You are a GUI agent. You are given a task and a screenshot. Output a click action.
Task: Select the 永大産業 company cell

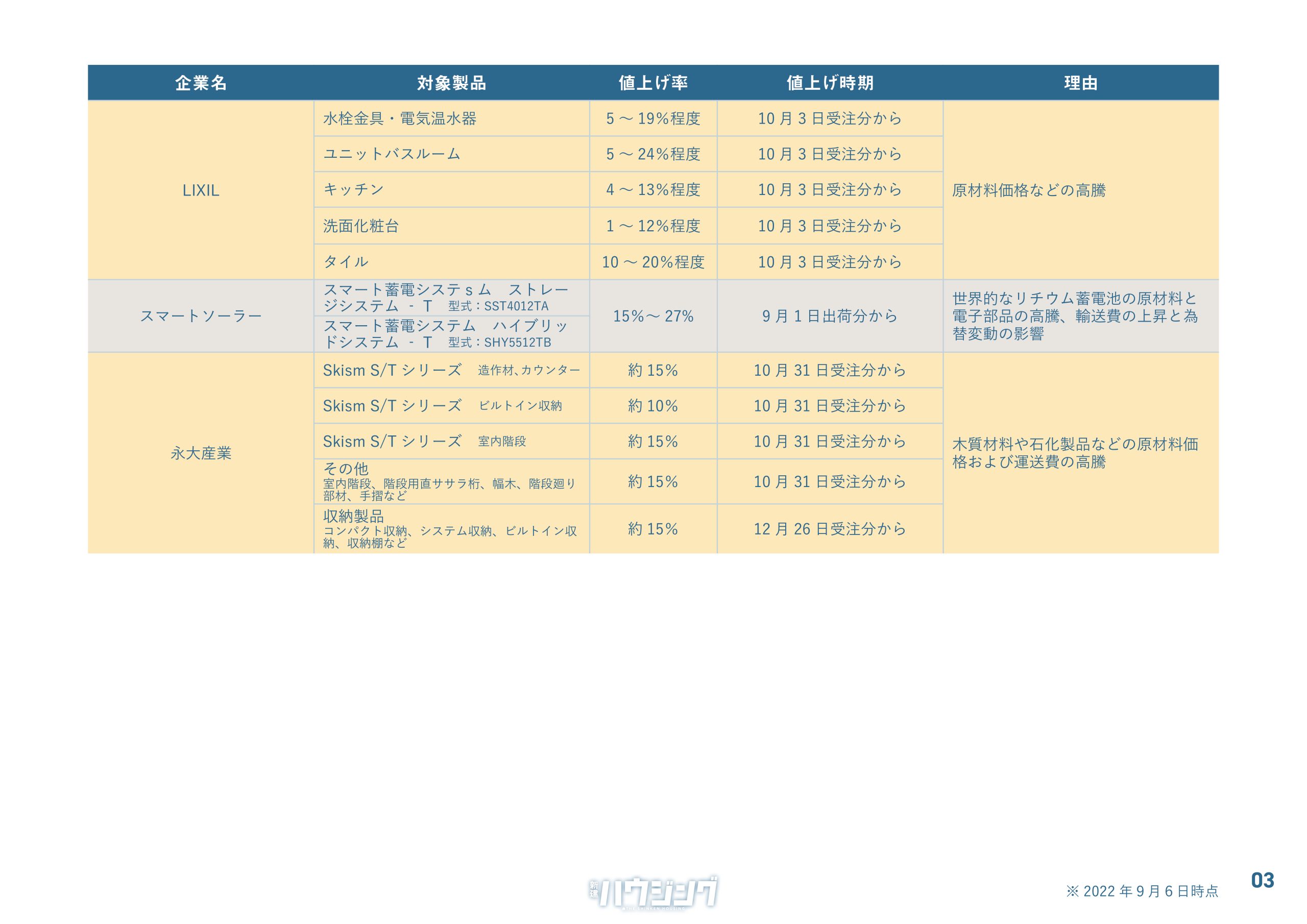200,453
